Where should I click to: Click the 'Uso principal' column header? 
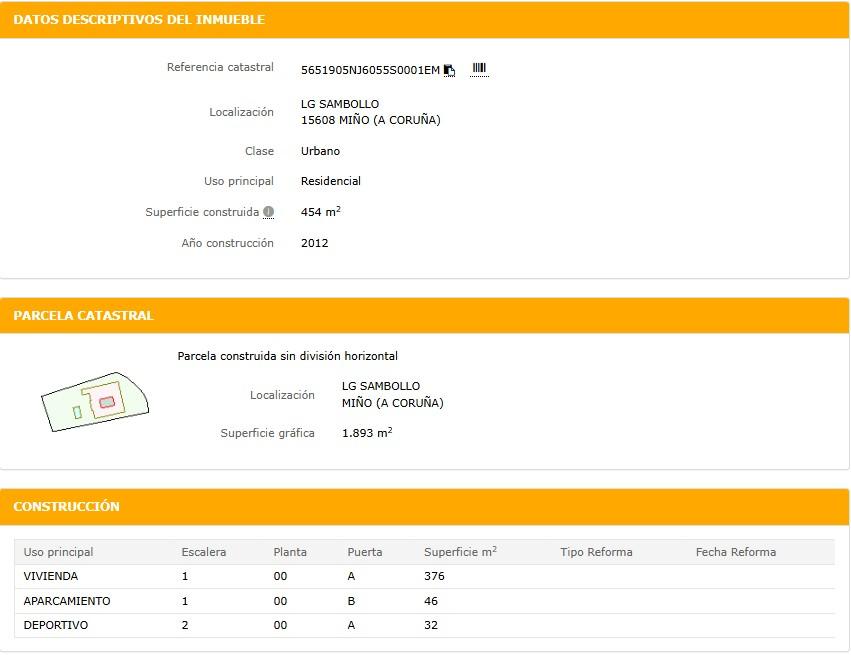tap(58, 552)
